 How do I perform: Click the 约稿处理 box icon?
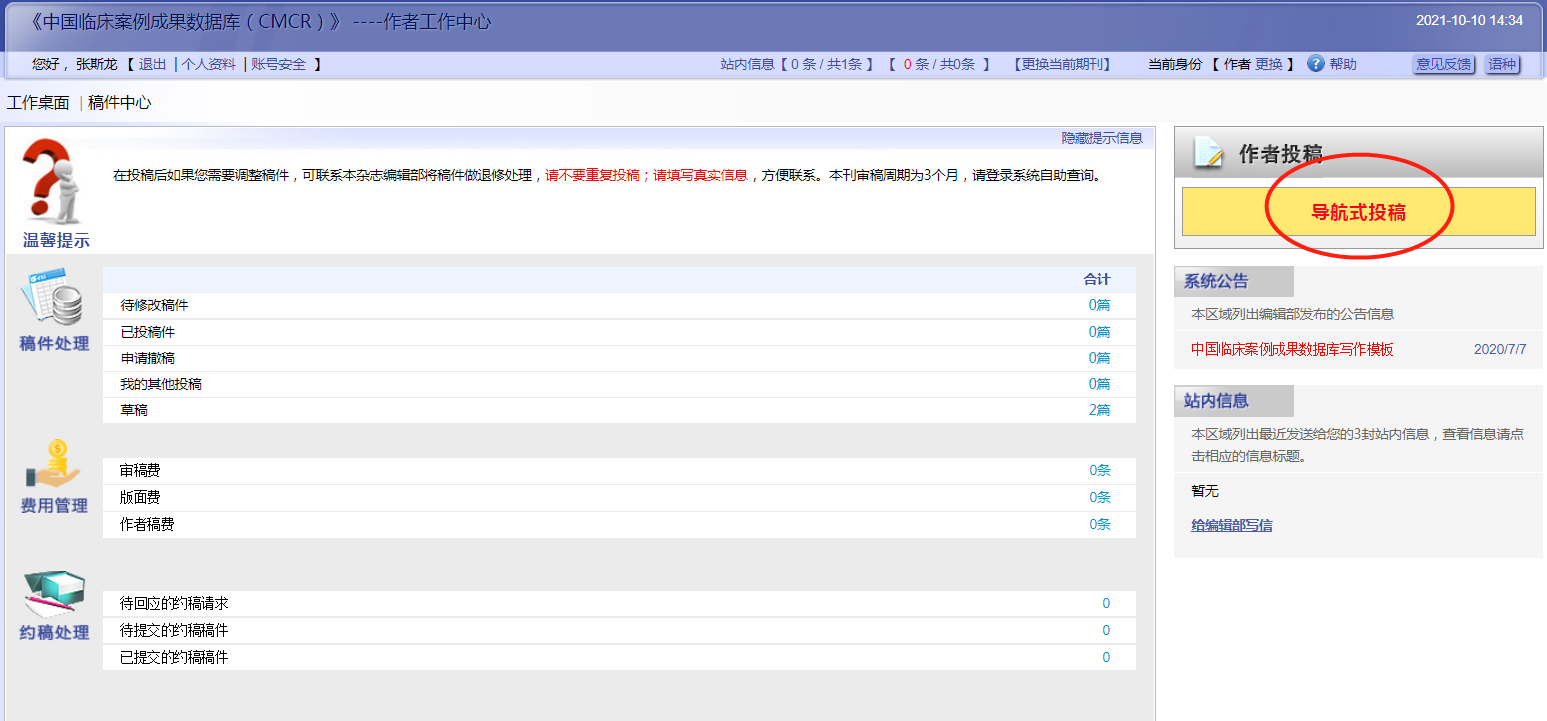click(x=54, y=594)
